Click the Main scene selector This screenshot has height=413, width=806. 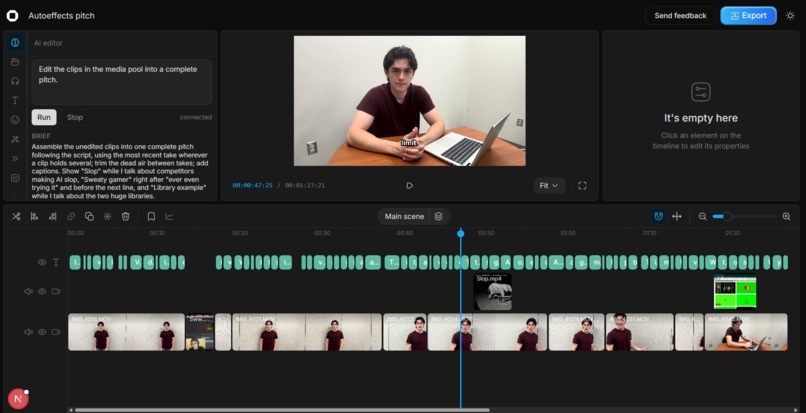point(405,217)
